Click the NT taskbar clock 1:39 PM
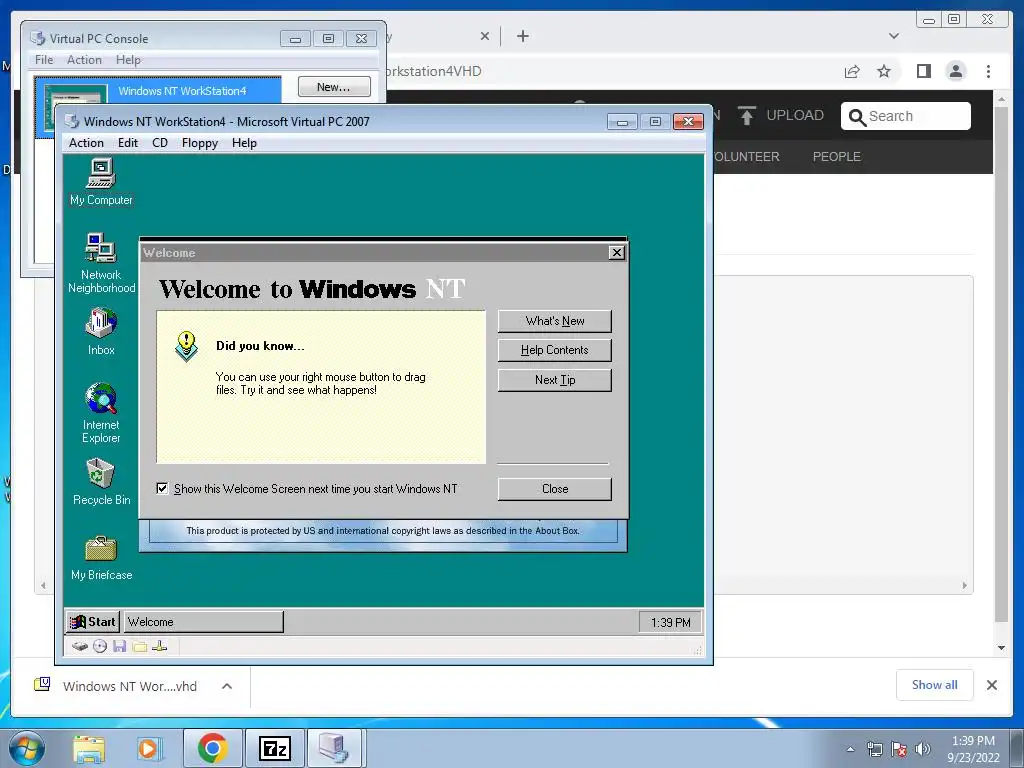This screenshot has height=768, width=1024. tap(671, 622)
